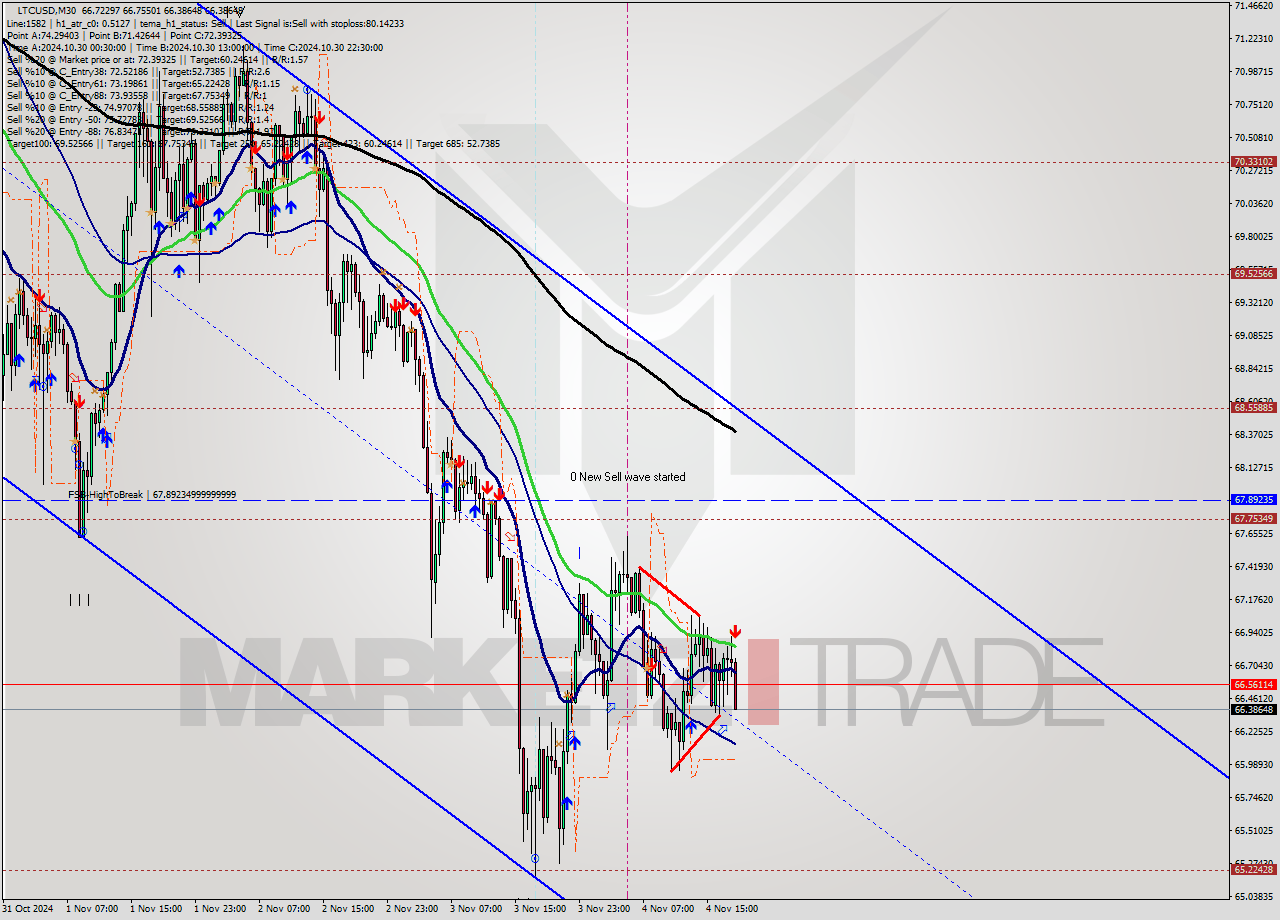The image size is (1280, 920).
Task: Click the 65.51025 price axis value
Action: (x=1254, y=831)
